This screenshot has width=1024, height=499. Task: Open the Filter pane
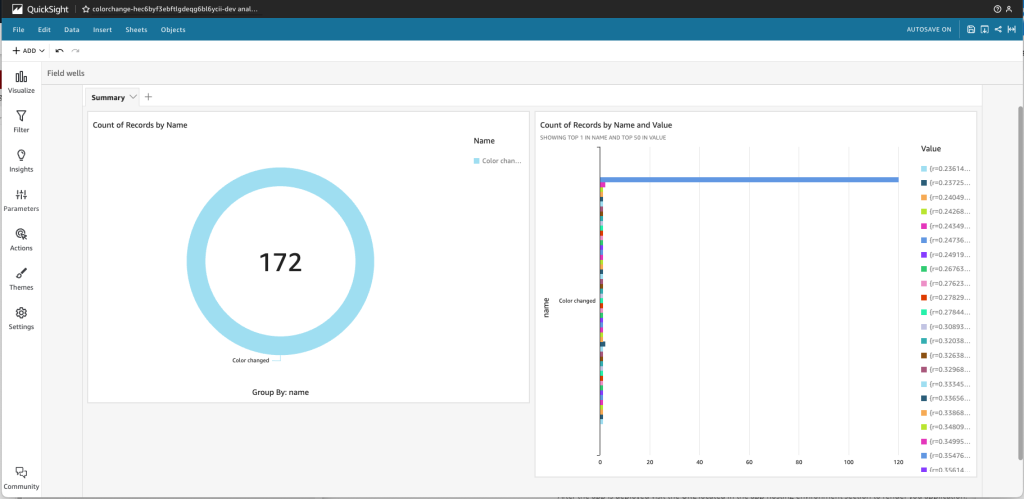pyautogui.click(x=21, y=121)
